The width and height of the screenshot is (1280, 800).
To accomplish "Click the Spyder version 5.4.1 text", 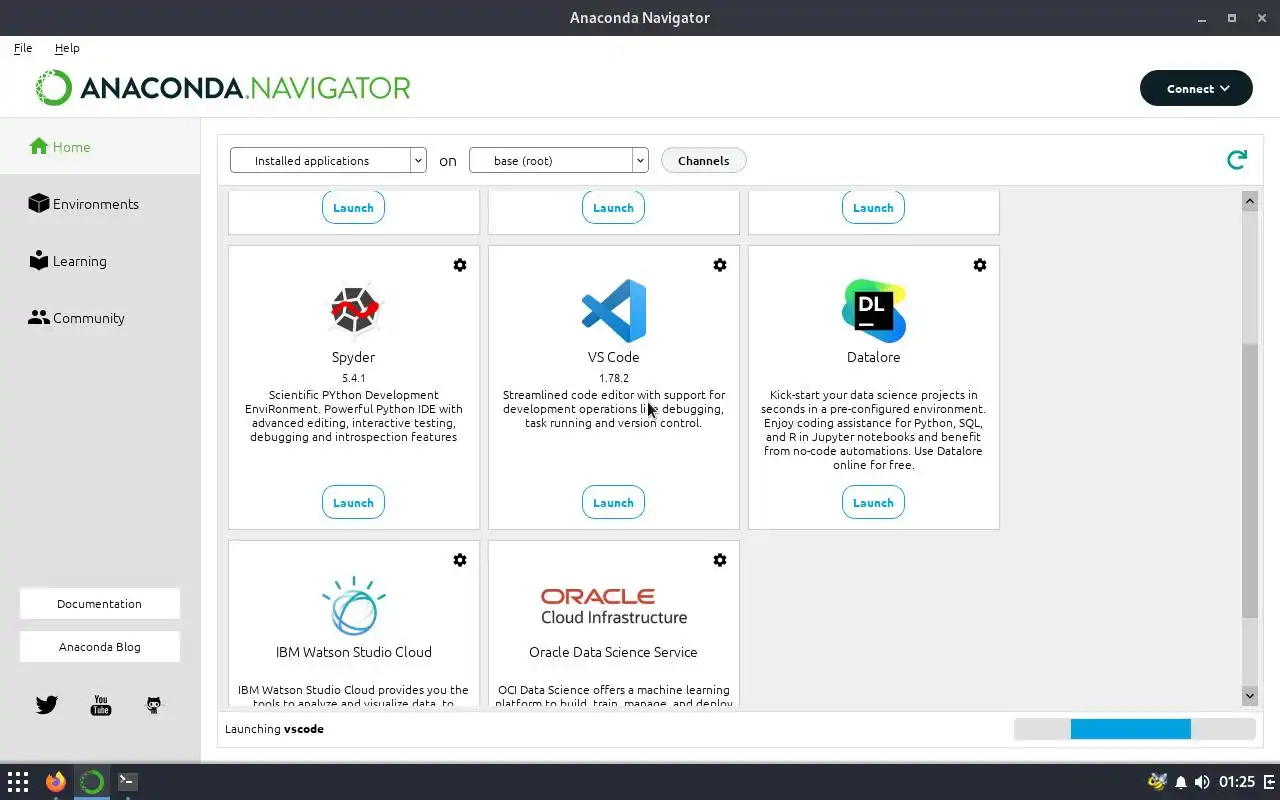I will point(354,378).
